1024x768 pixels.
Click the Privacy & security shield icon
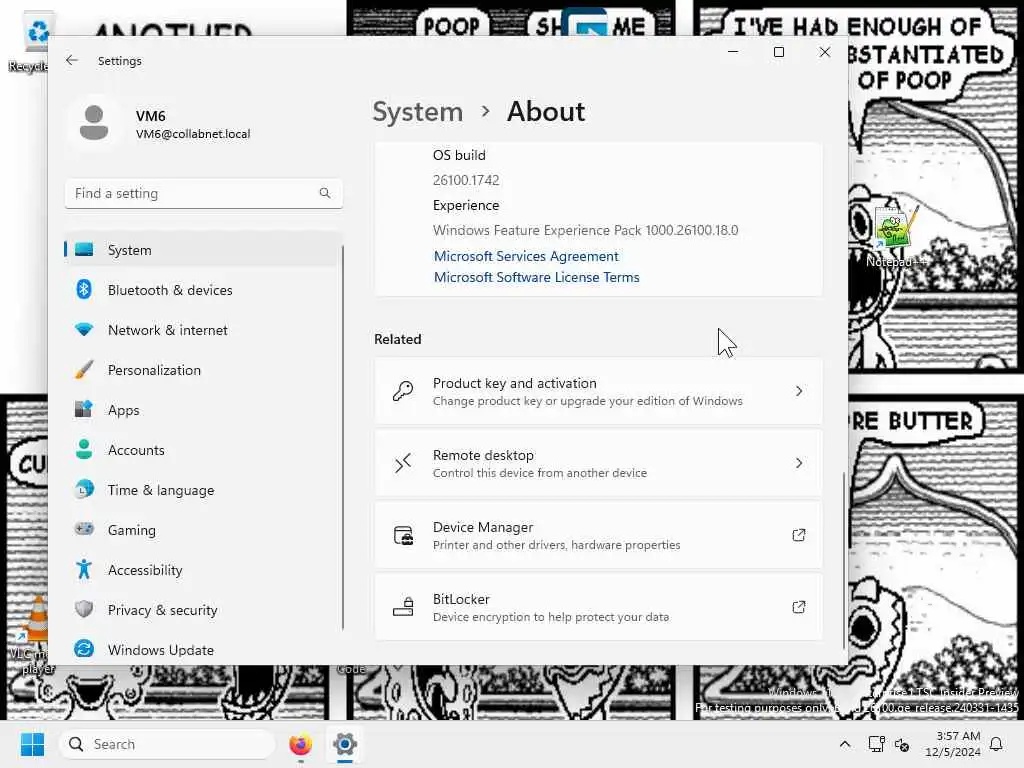coord(84,609)
